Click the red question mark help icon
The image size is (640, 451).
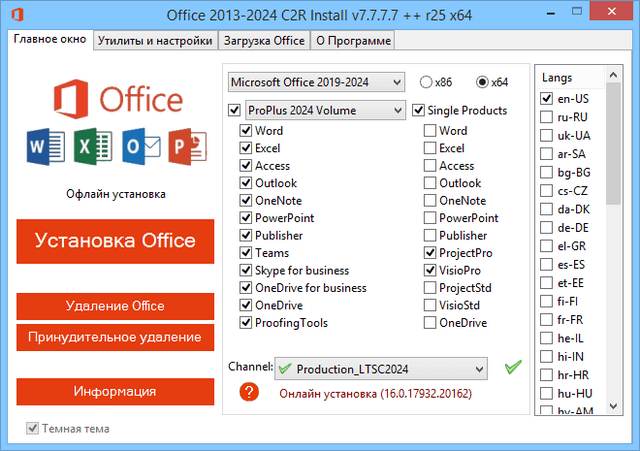click(250, 393)
